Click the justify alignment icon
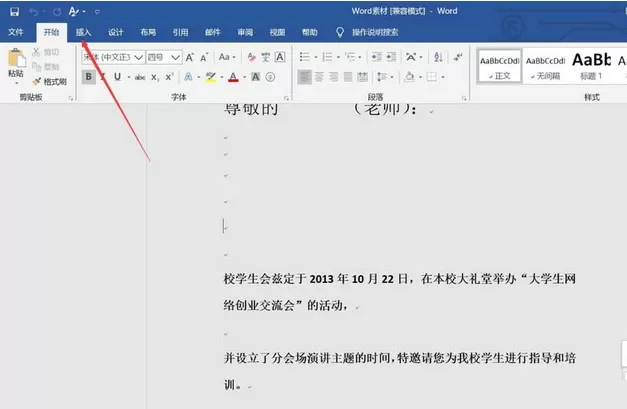Screen dimensions: 627x409 pos(348,77)
